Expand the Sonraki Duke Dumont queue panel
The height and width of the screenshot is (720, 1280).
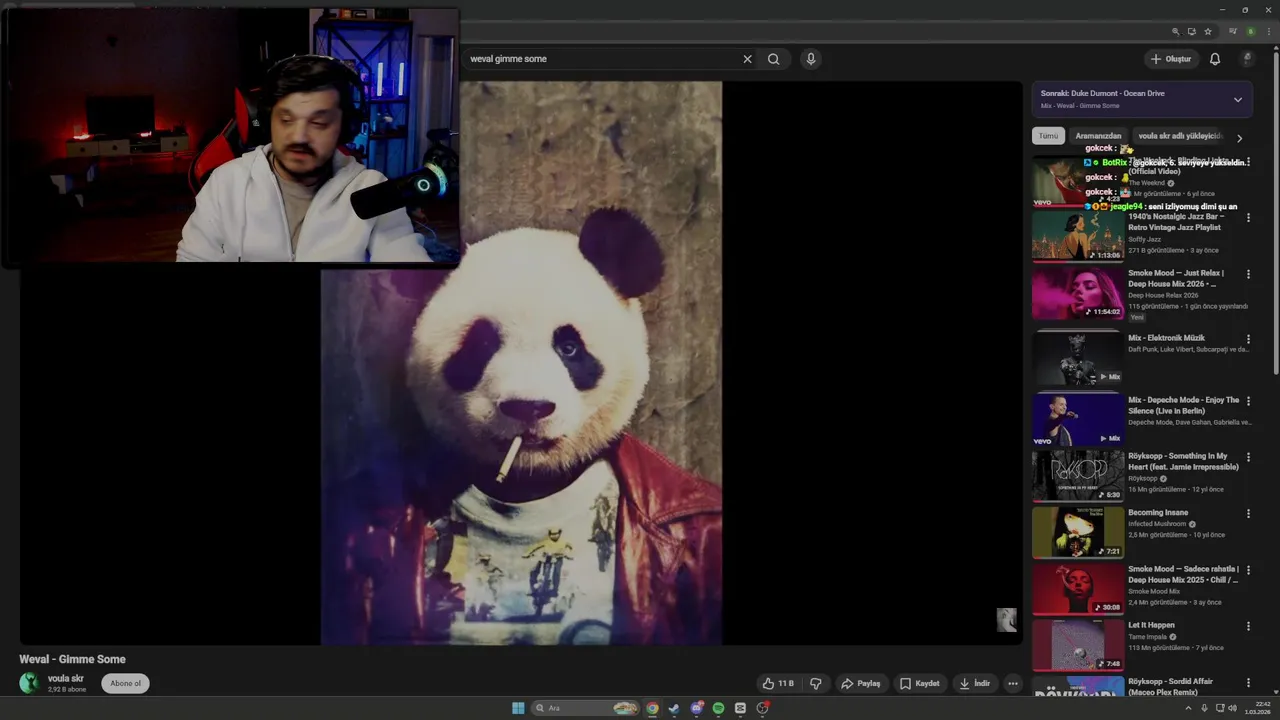(1237, 100)
